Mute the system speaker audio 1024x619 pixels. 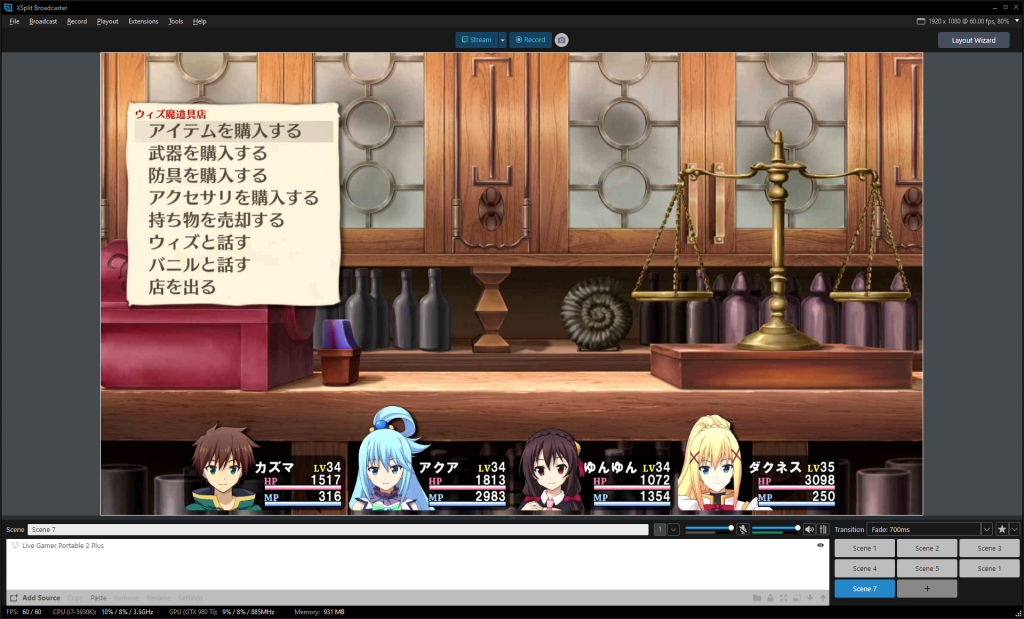(810, 530)
